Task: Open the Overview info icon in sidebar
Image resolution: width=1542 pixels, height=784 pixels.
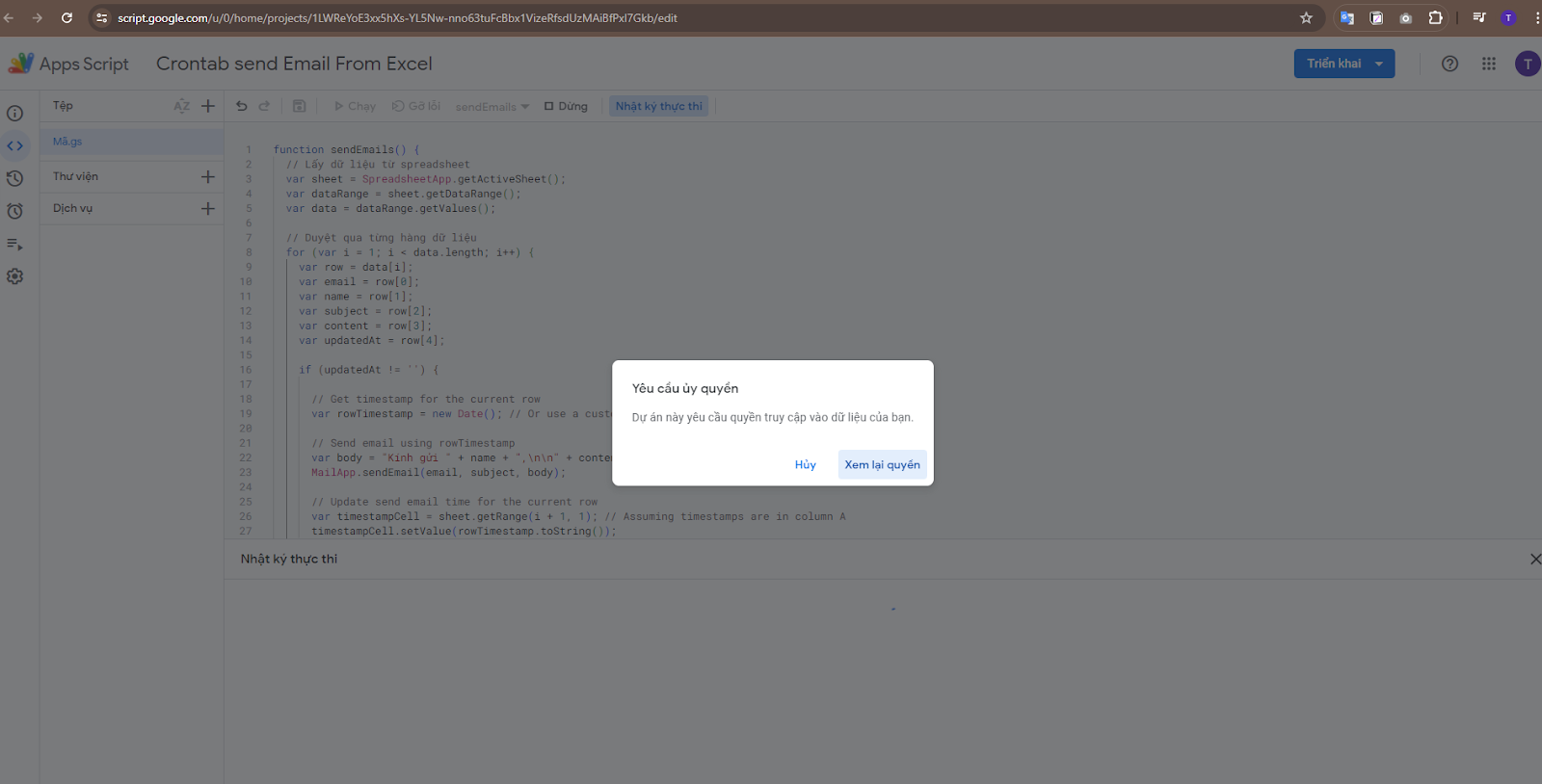Action: tap(14, 114)
